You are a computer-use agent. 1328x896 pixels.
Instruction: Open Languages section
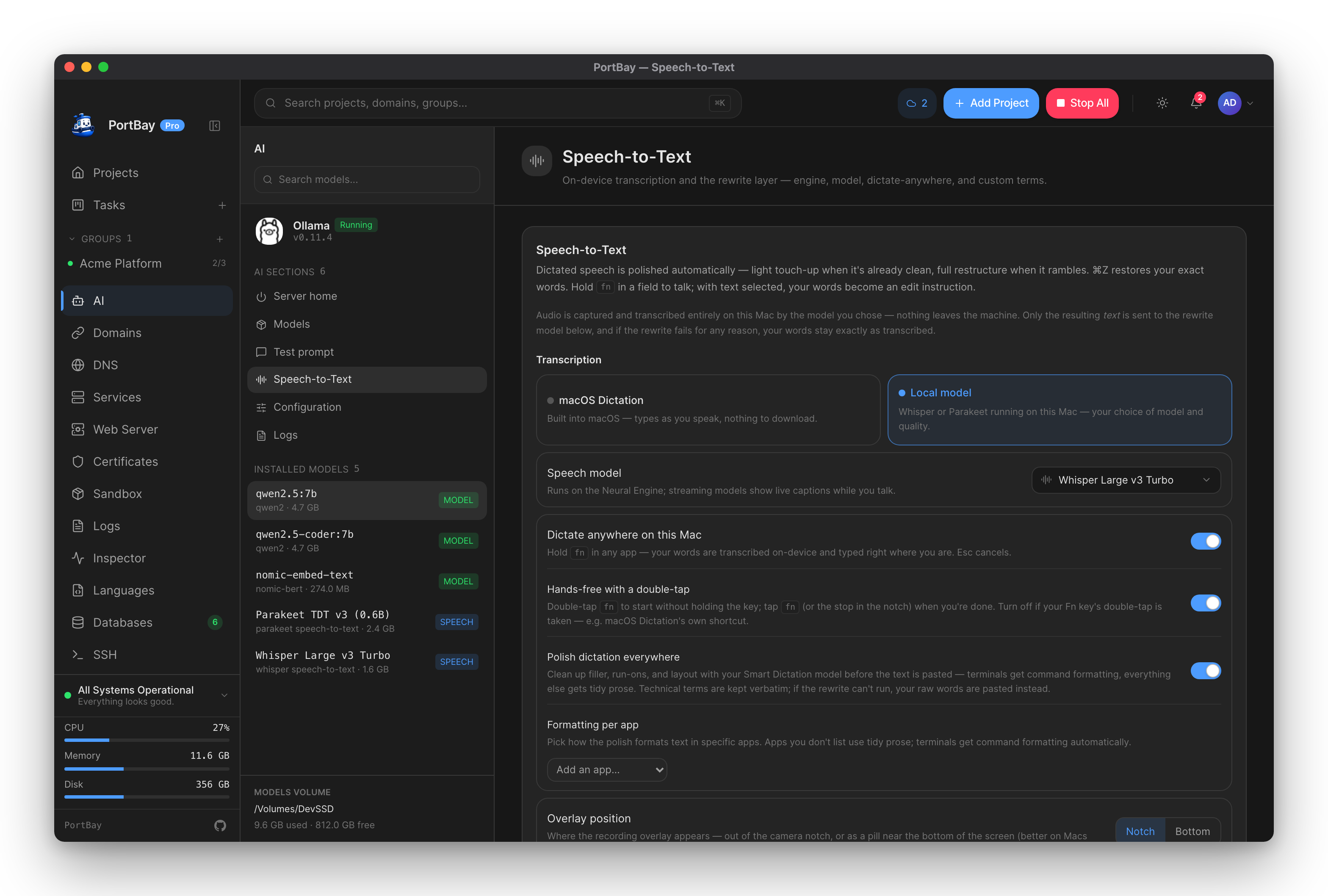point(147,590)
